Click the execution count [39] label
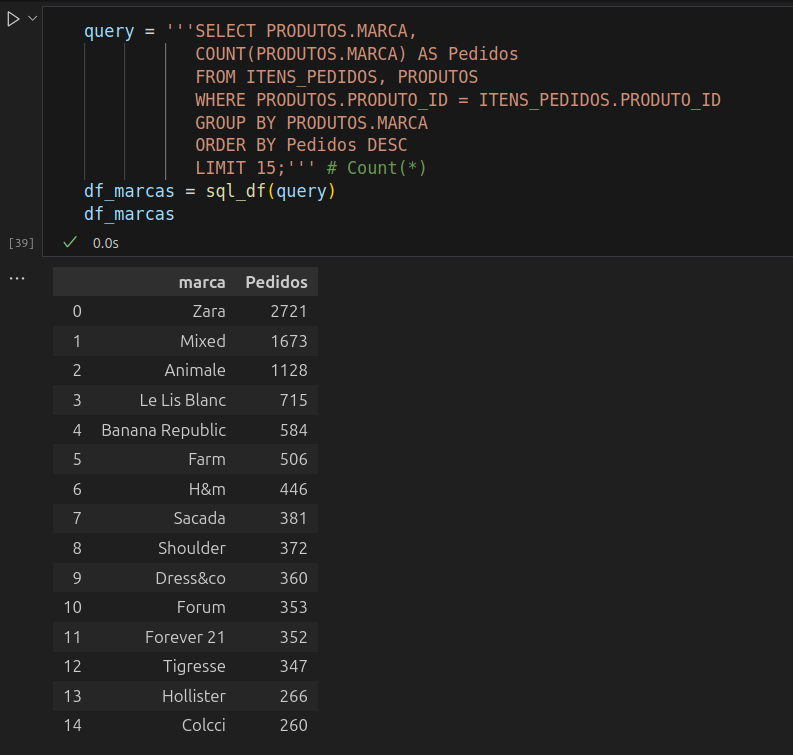793x755 pixels. point(21,243)
